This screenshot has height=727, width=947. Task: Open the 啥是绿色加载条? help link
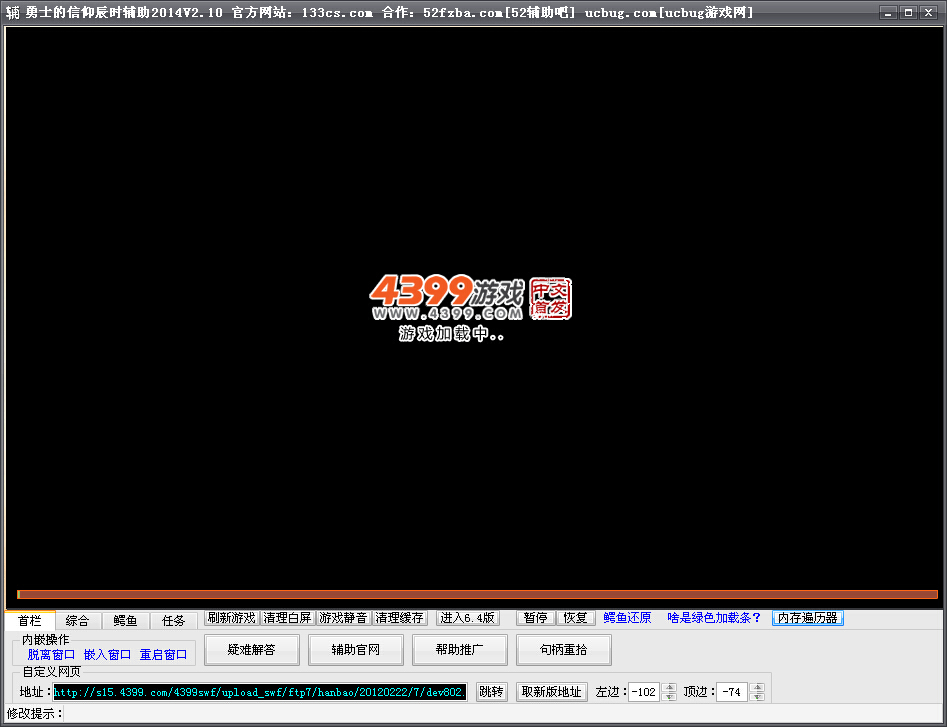pos(714,618)
